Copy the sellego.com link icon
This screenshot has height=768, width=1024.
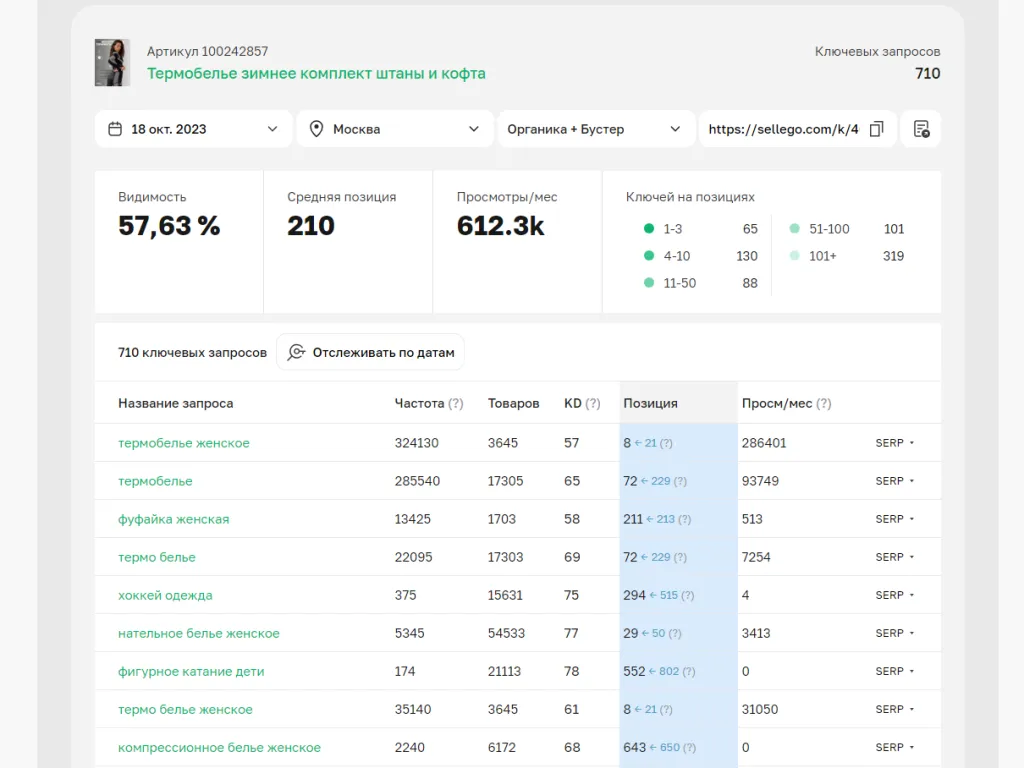coord(876,129)
